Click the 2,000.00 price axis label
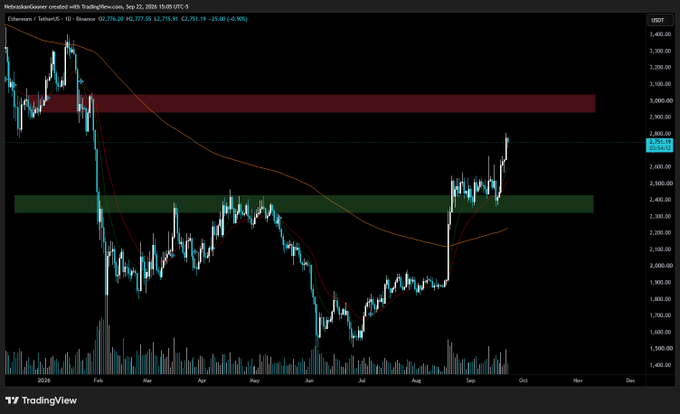 (x=661, y=265)
